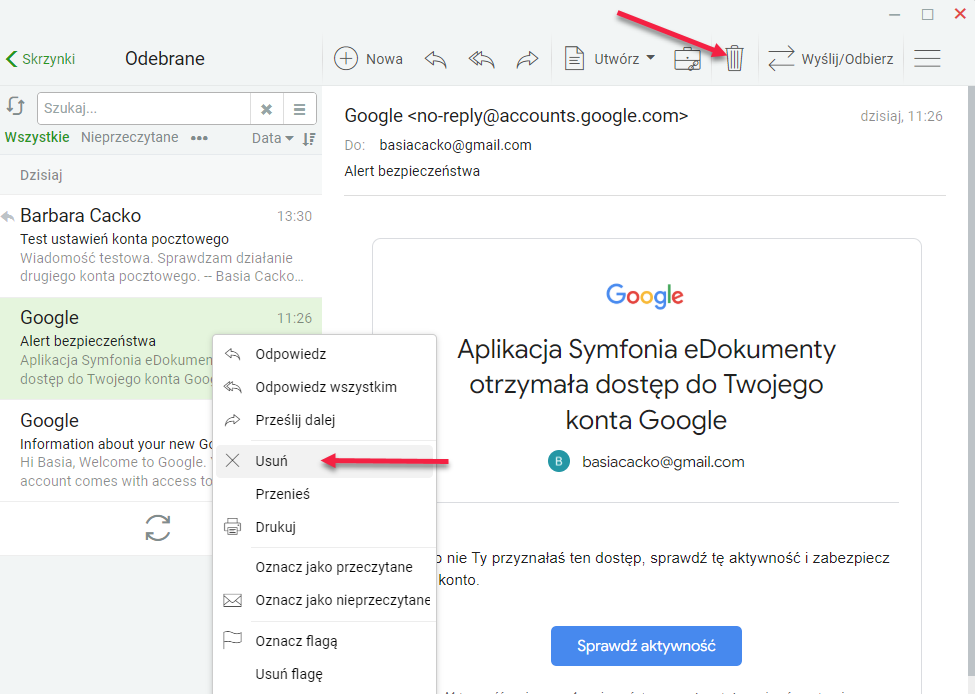Screen dimensions: 975x694
Task: Select the Nieprzeczytane filter tab
Action: pos(129,137)
